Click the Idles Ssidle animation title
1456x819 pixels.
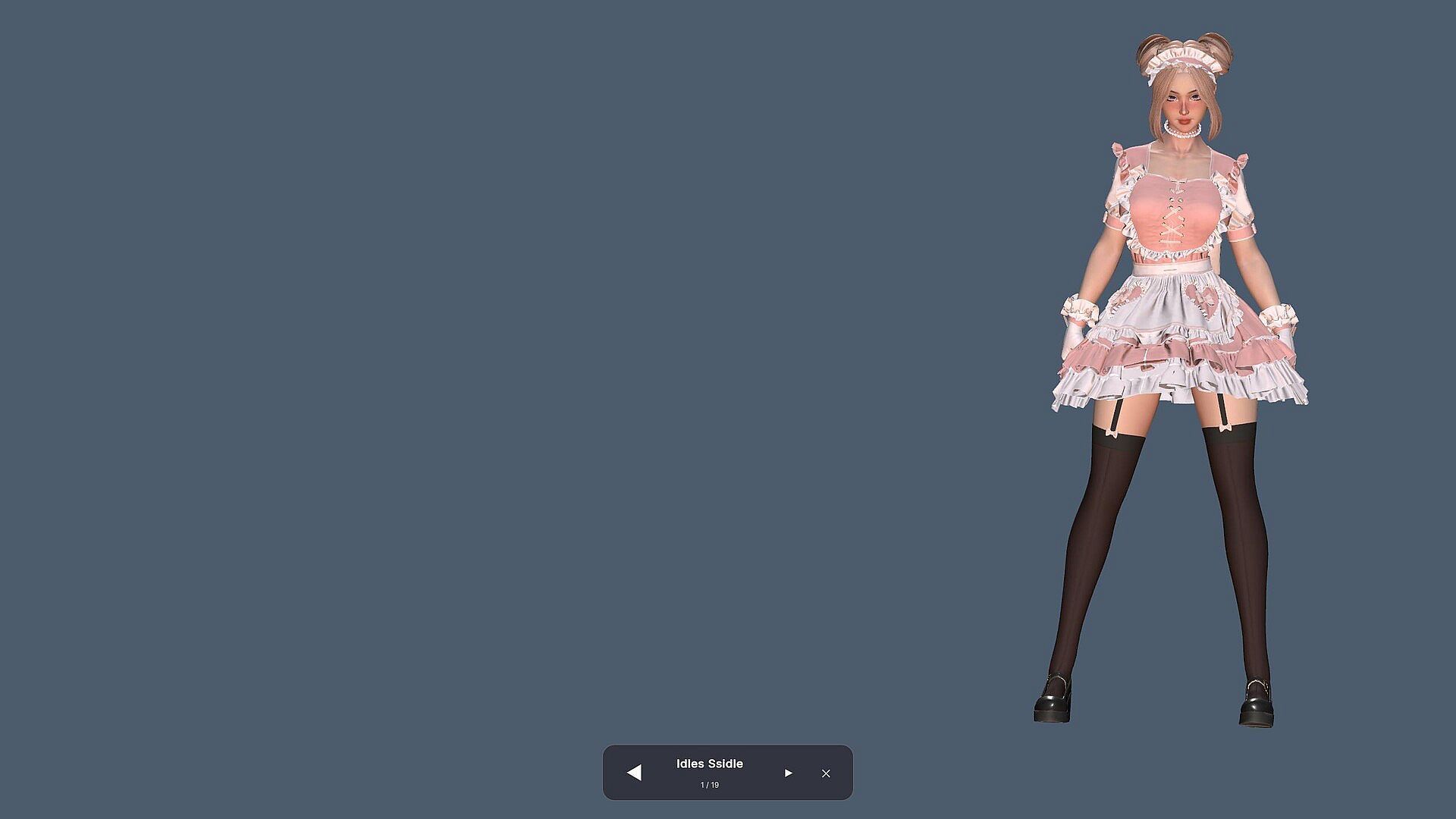709,764
